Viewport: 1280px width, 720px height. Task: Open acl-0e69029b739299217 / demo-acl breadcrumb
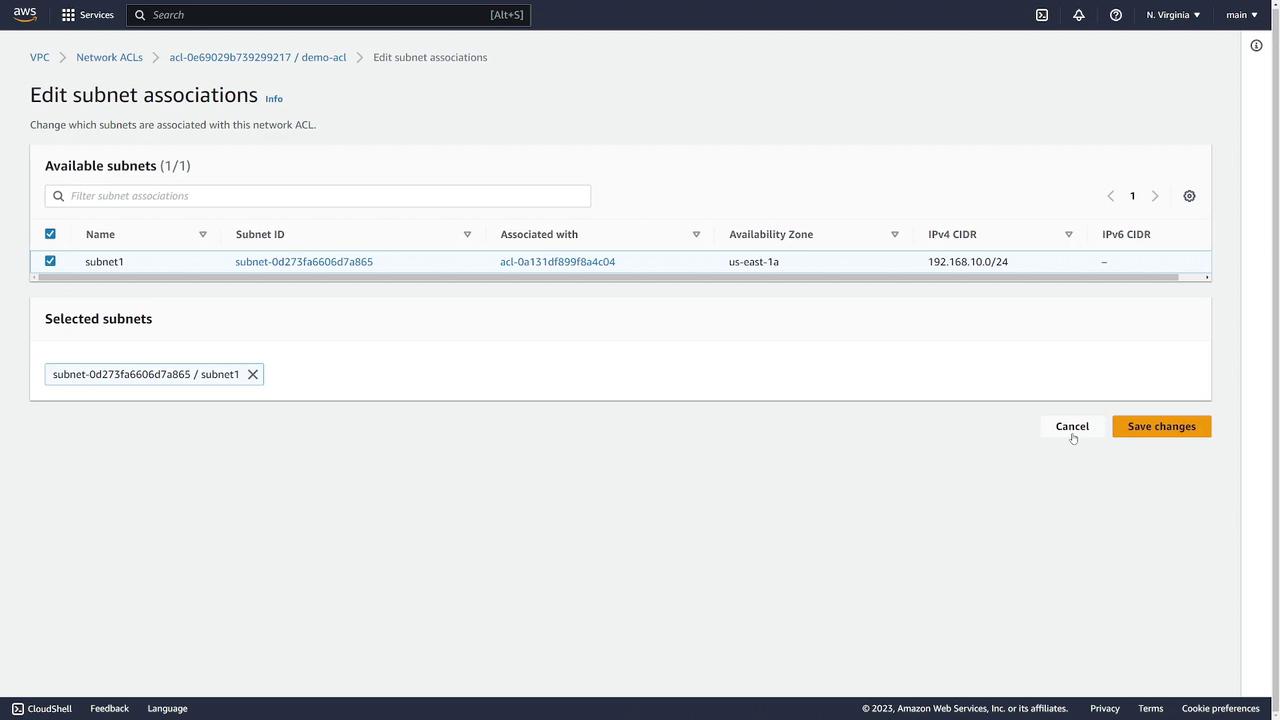point(258,57)
